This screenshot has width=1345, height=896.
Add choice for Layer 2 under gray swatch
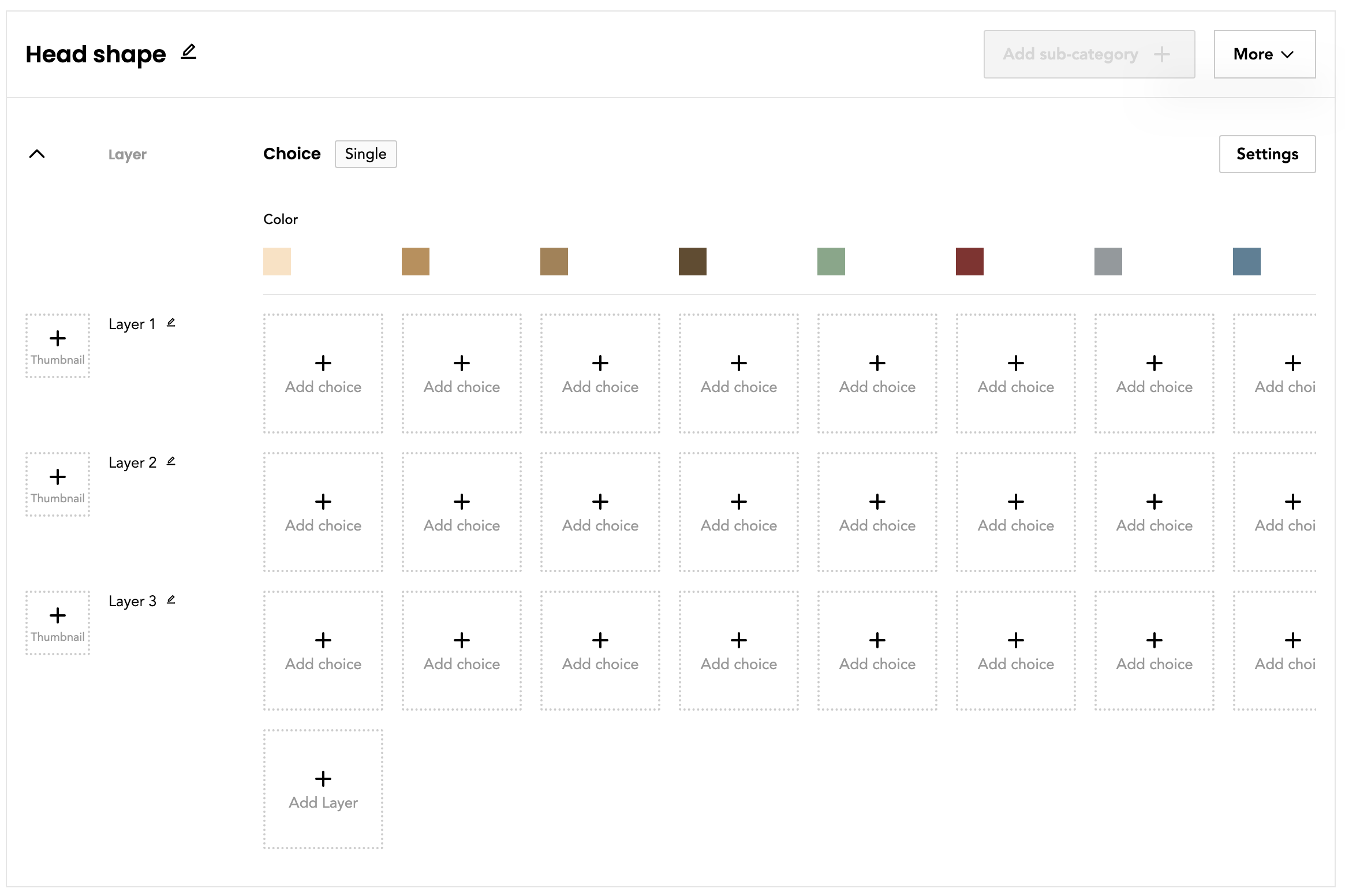tap(1155, 512)
